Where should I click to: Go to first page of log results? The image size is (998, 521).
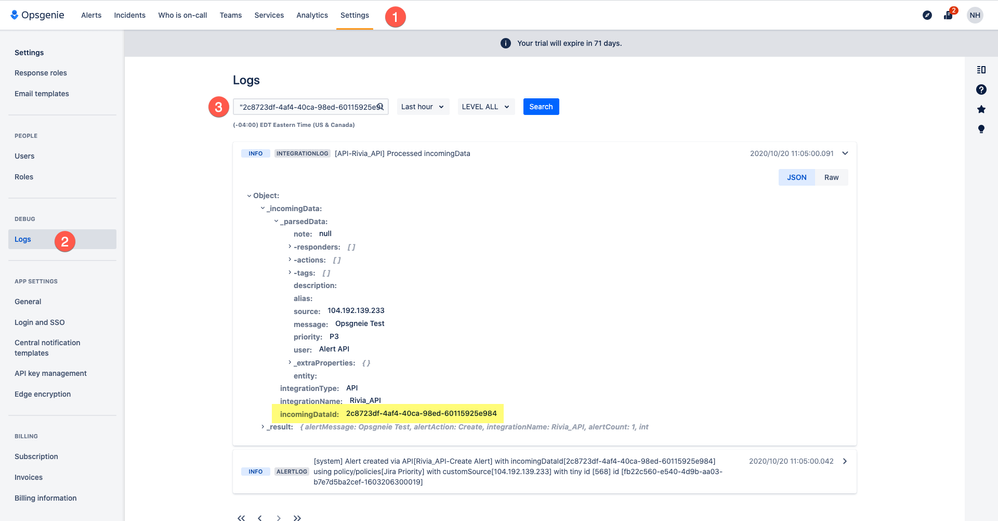[241, 518]
